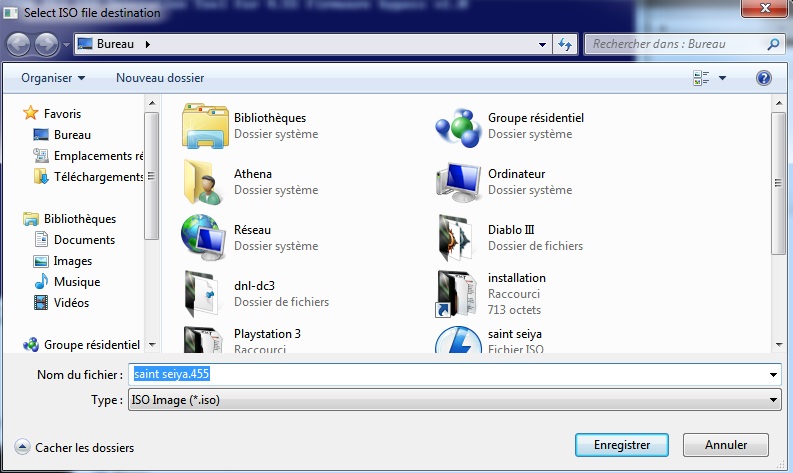This screenshot has width=793, height=473.
Task: Click Nouveau dossier in the toolbar
Action: [160, 77]
